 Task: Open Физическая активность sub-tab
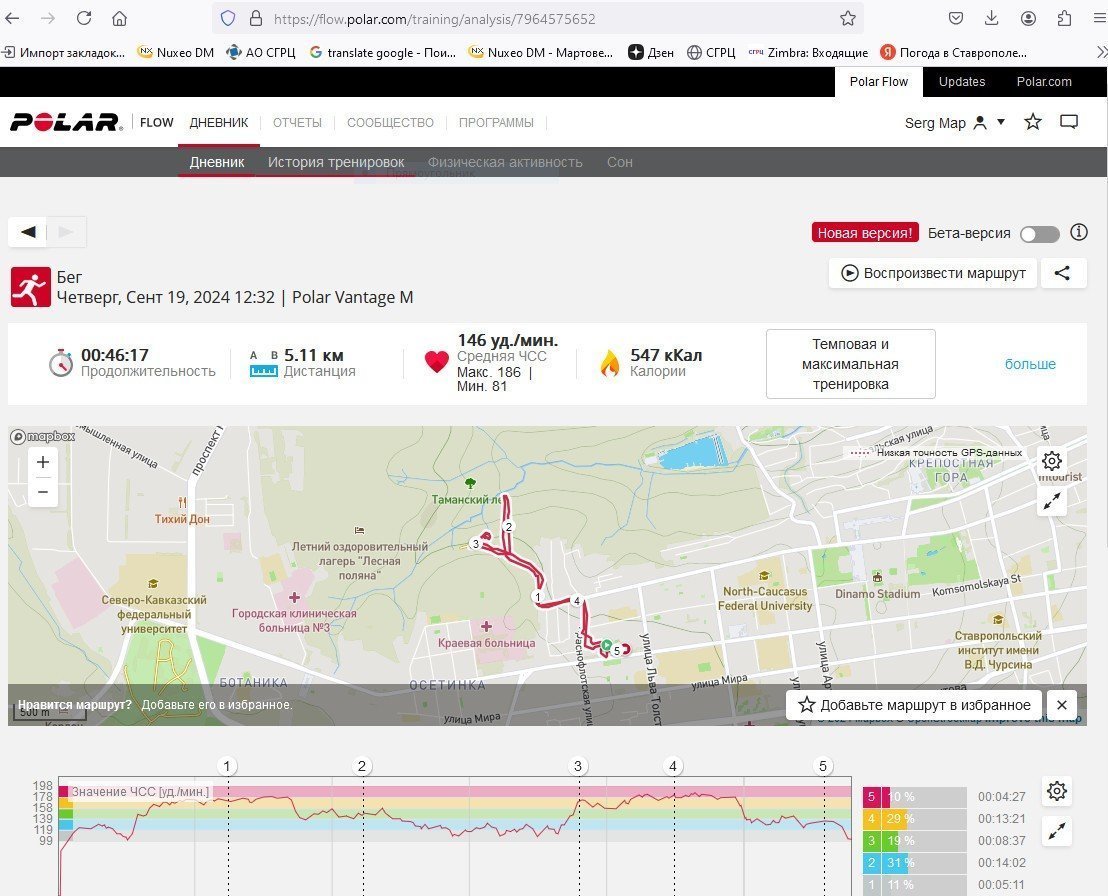(x=505, y=162)
